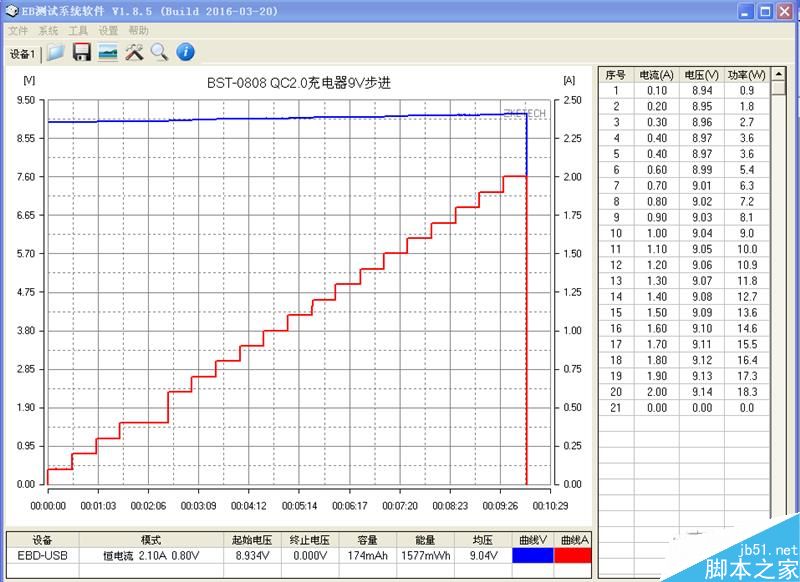Viewport: 800px width, 582px height.
Task: Click the 电流(A) column header
Action: tap(657, 75)
